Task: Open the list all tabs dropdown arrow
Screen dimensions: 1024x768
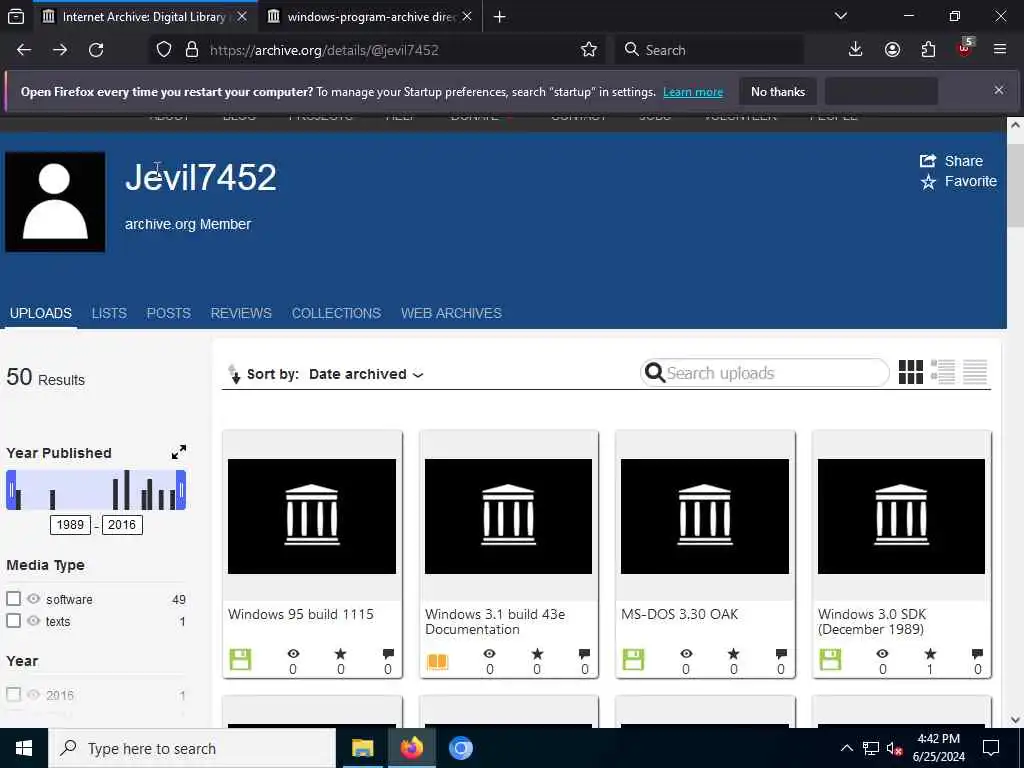Action: (x=840, y=16)
